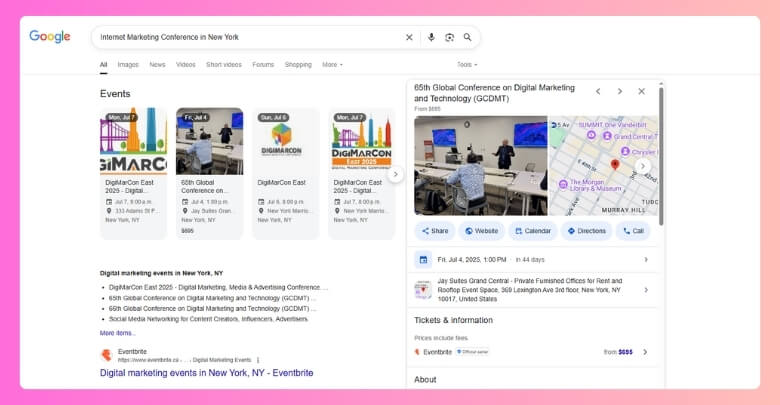The height and width of the screenshot is (405, 780).
Task: Get Directions to the event
Action: (586, 231)
